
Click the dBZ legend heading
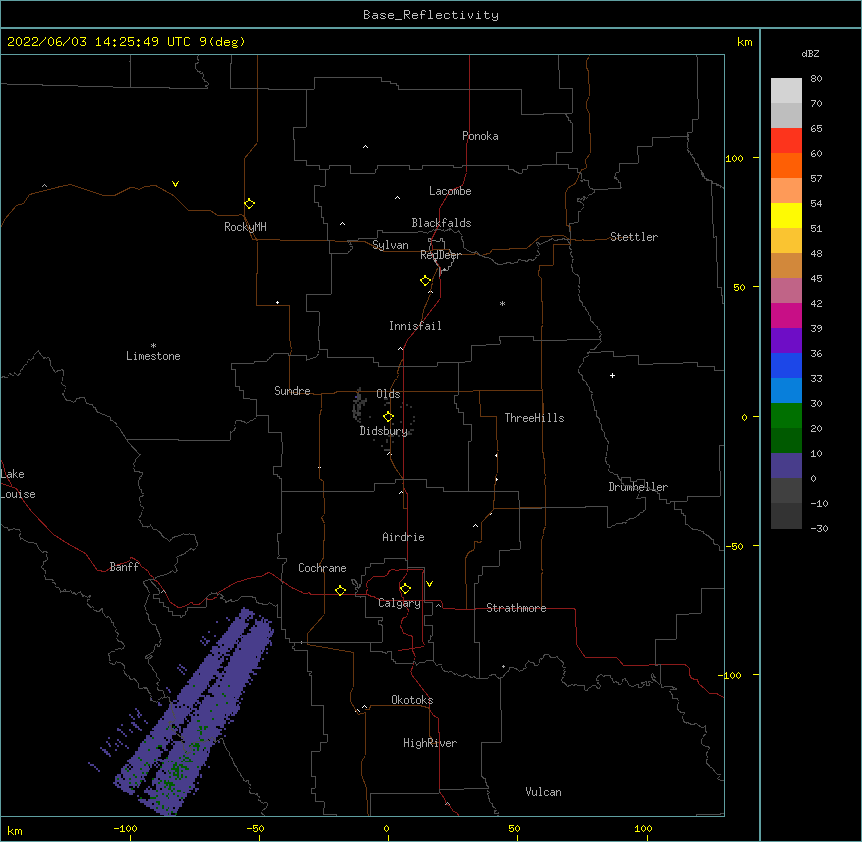810,53
